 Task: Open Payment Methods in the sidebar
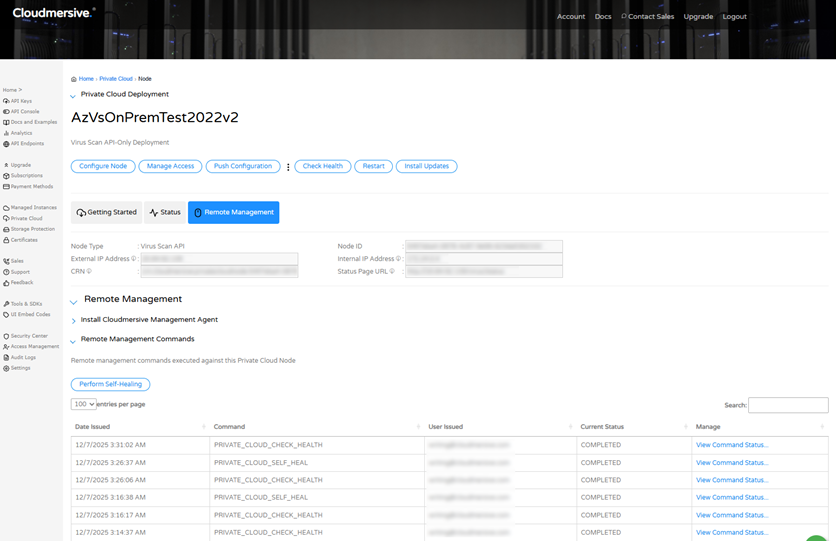(x=28, y=186)
